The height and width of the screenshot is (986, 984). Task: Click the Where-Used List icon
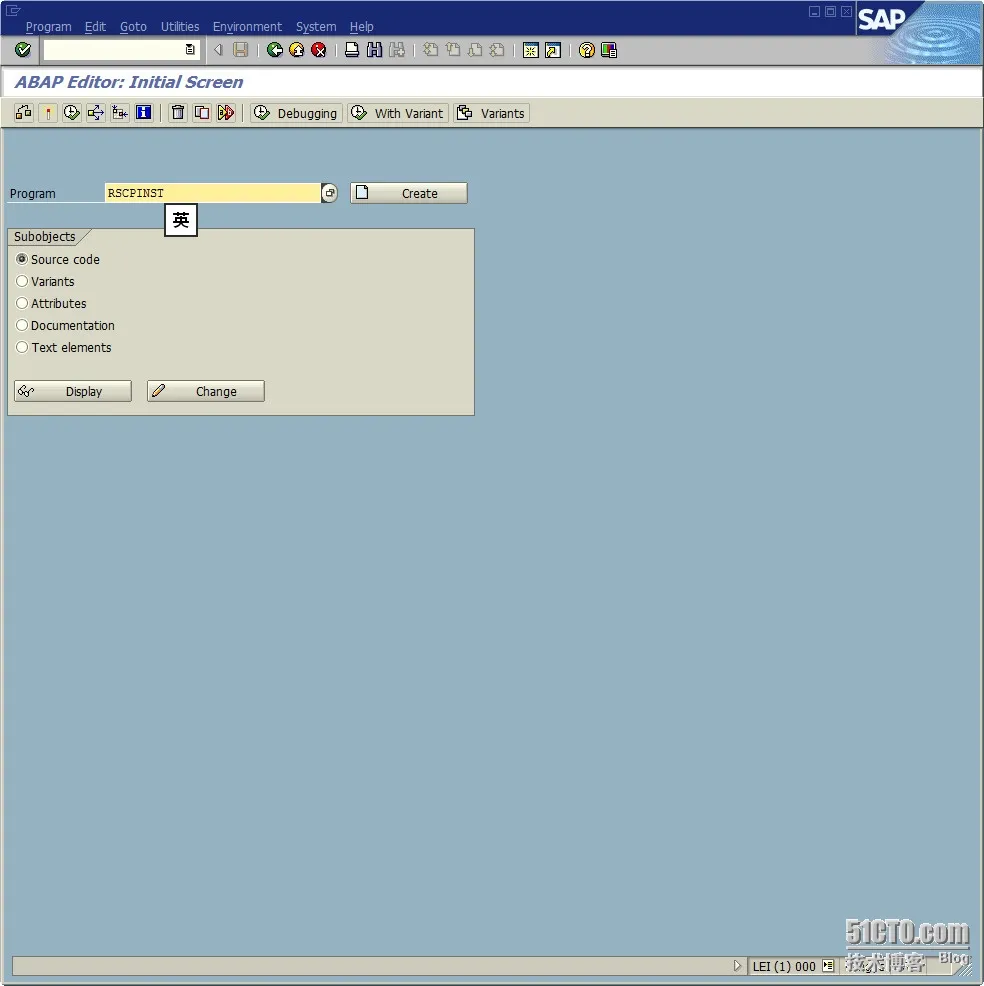pyautogui.click(x=96, y=113)
